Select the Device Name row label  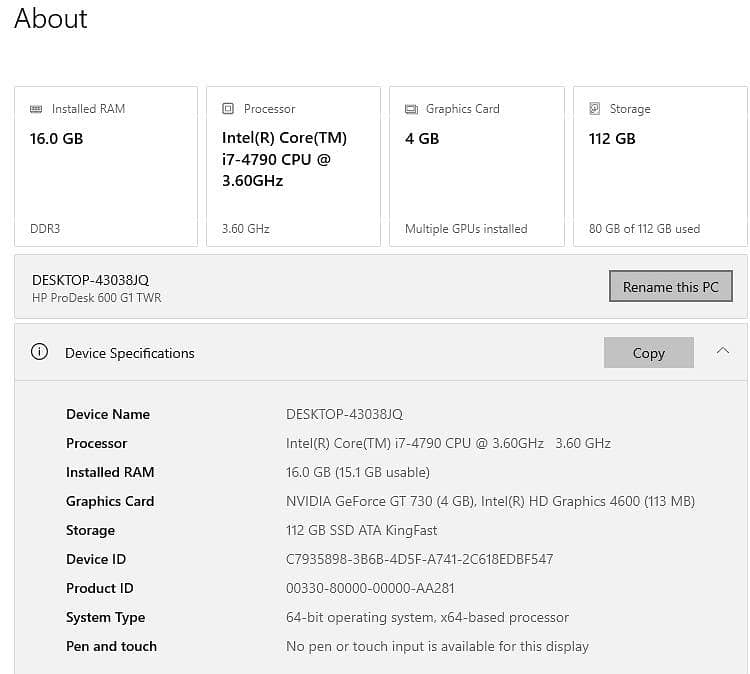coord(108,414)
